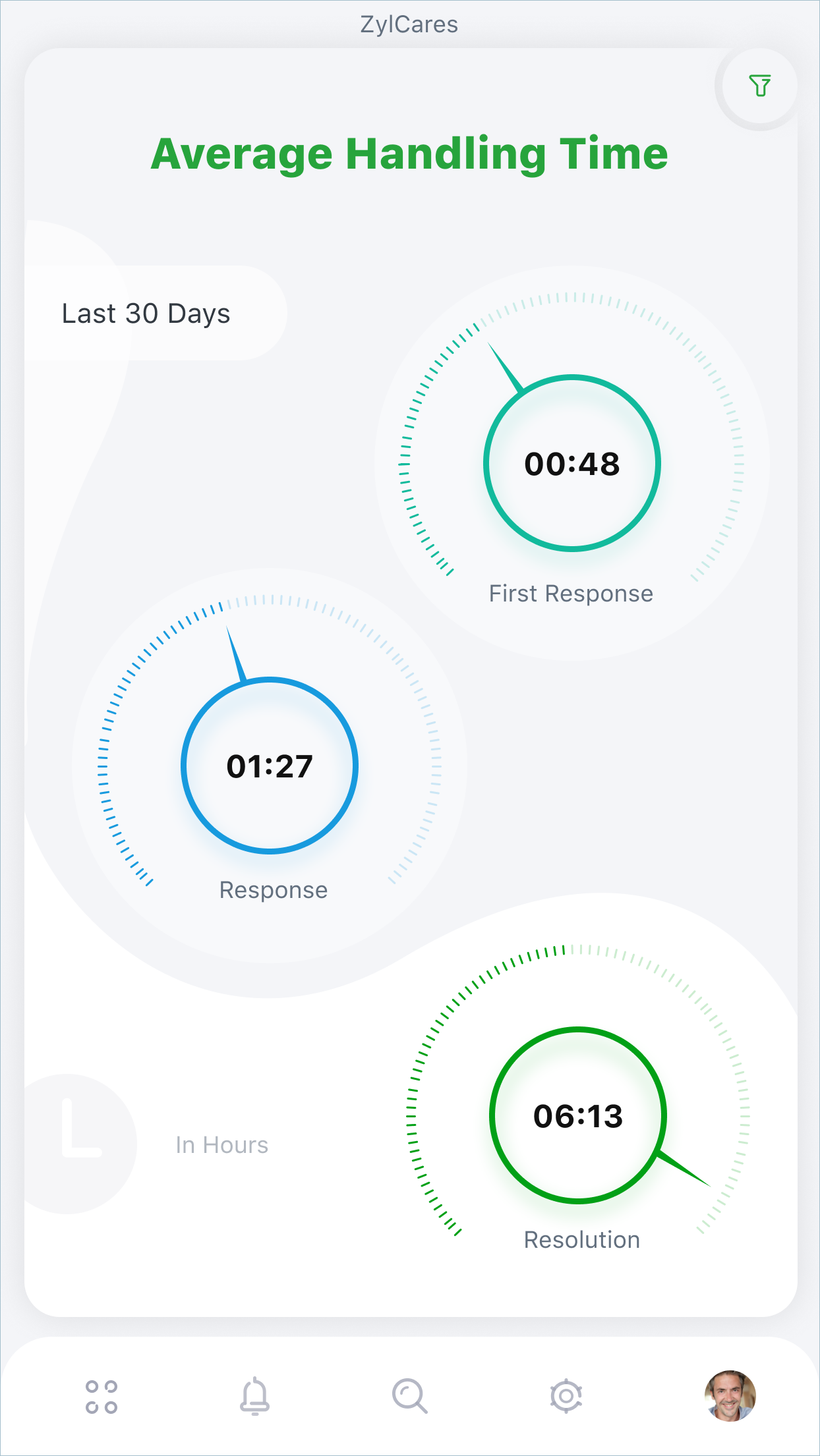This screenshot has width=820, height=1456.
Task: Tap the In Hours unit label
Action: pyautogui.click(x=222, y=1145)
